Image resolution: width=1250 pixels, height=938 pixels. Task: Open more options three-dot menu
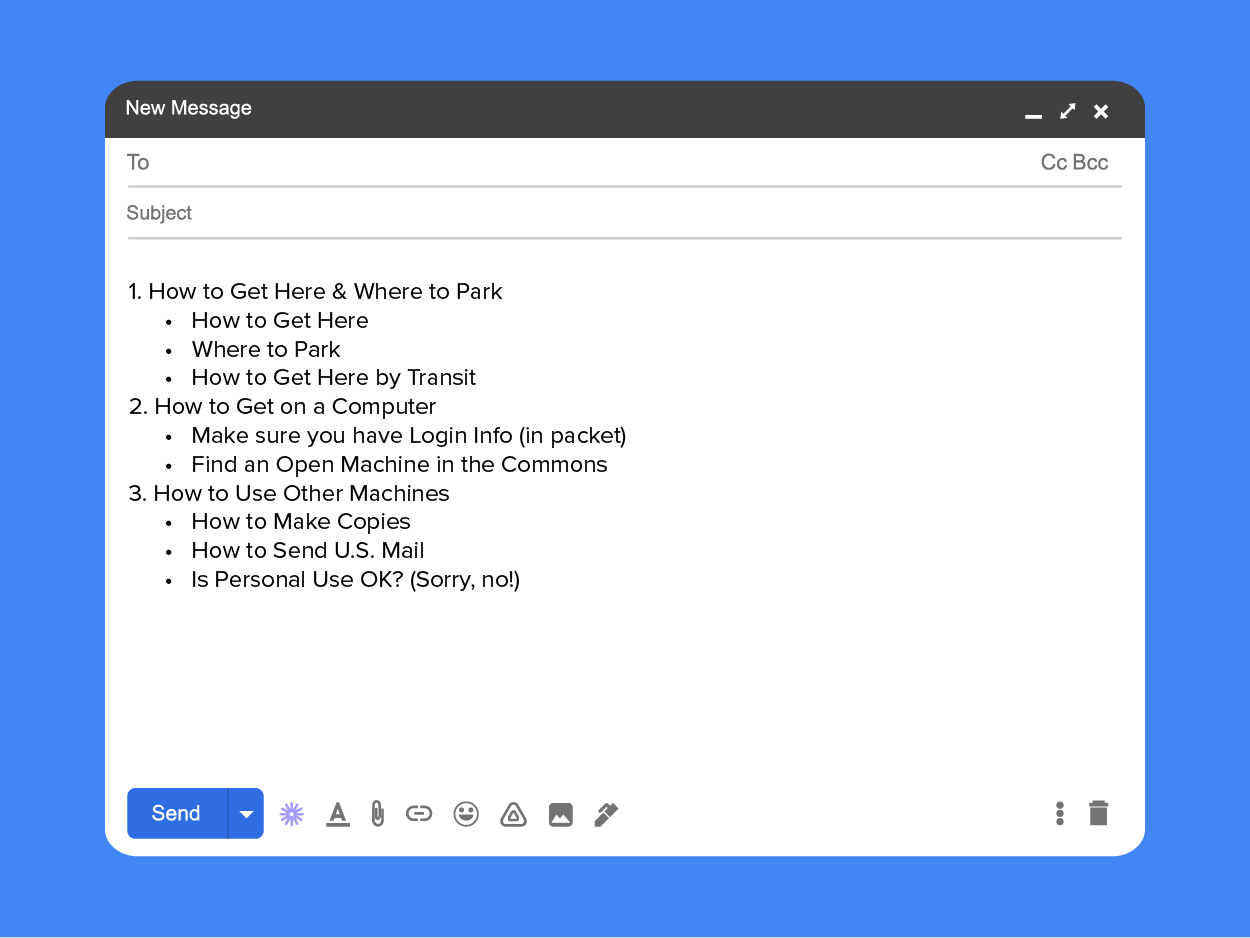pos(1060,813)
